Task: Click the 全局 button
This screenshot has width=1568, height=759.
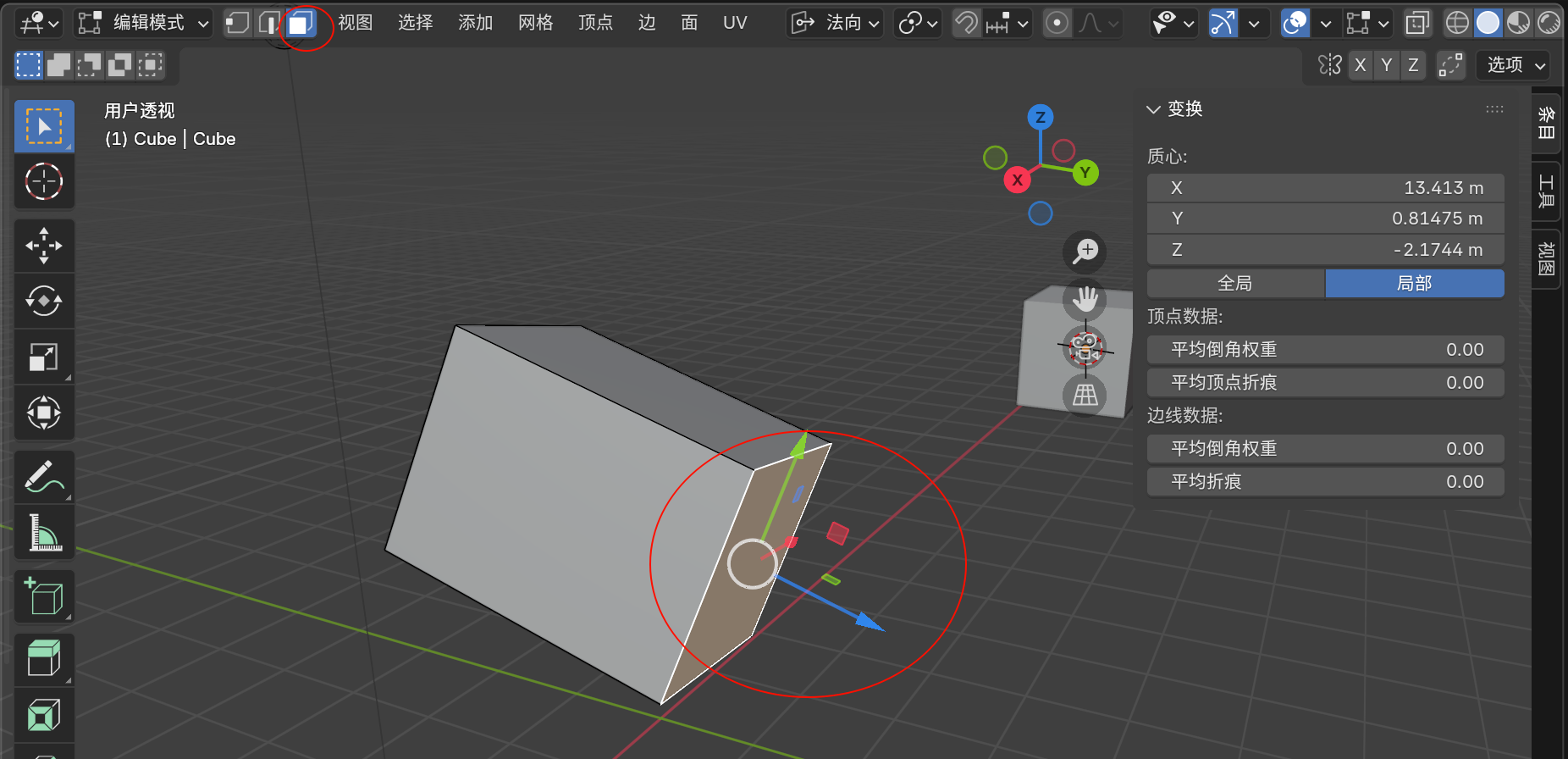Action: (x=1235, y=284)
